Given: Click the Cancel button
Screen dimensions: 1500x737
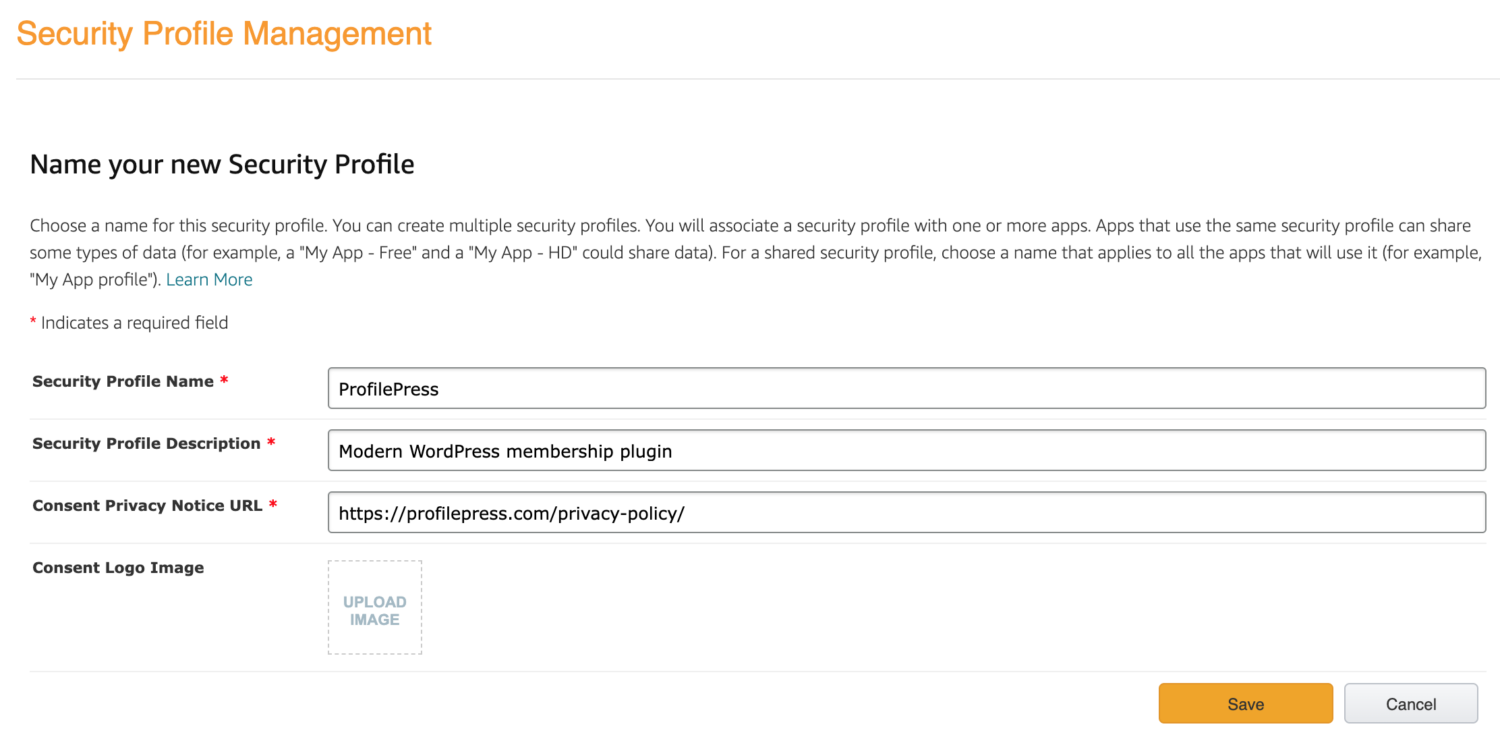Looking at the screenshot, I should click(1411, 704).
